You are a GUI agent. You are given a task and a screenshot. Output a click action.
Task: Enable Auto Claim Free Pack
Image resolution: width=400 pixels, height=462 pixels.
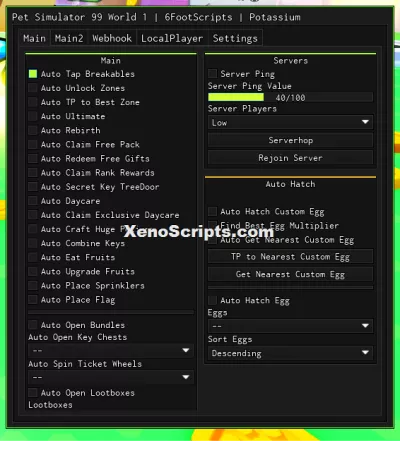[x=33, y=144]
